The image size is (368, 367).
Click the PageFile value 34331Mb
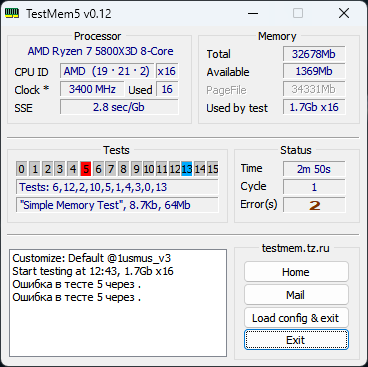point(314,89)
